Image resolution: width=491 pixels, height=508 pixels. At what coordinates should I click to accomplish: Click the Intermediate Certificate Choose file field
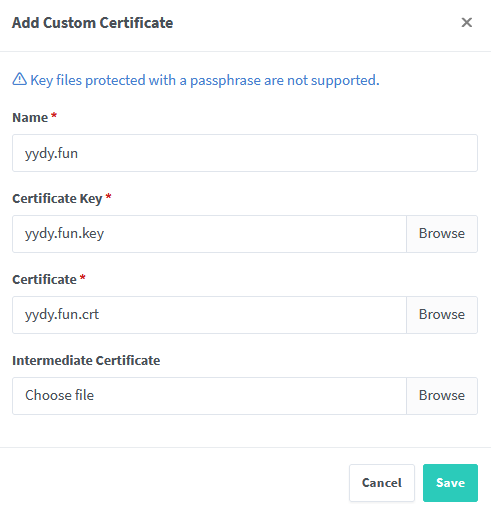pyautogui.click(x=209, y=396)
